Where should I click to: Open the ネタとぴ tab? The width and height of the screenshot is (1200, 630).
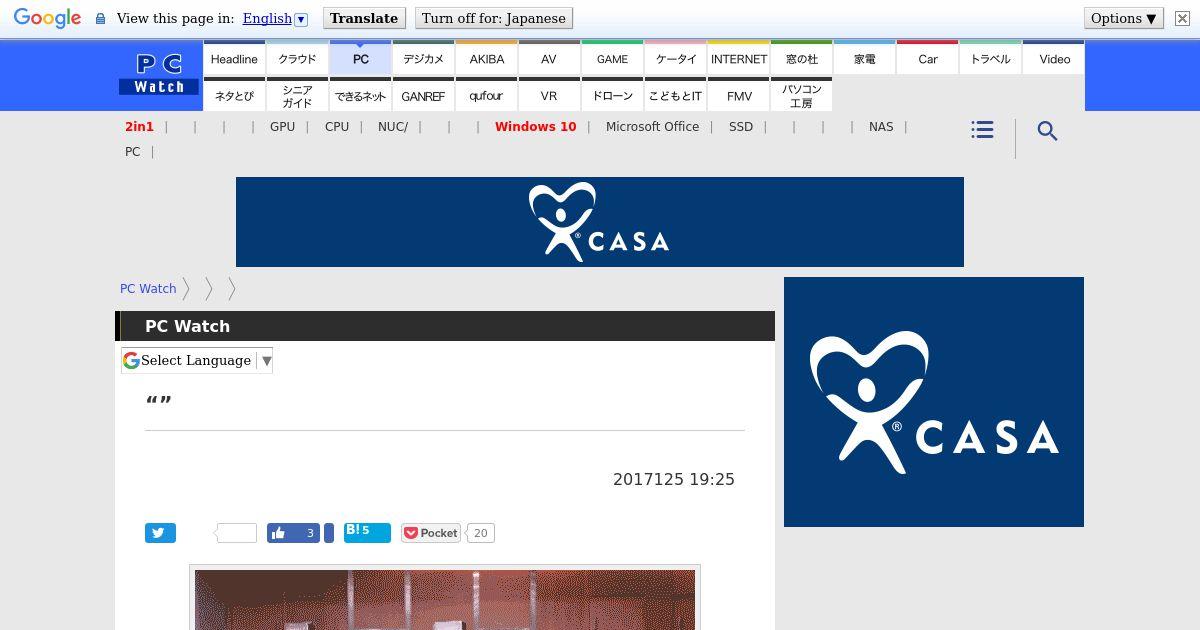point(234,95)
